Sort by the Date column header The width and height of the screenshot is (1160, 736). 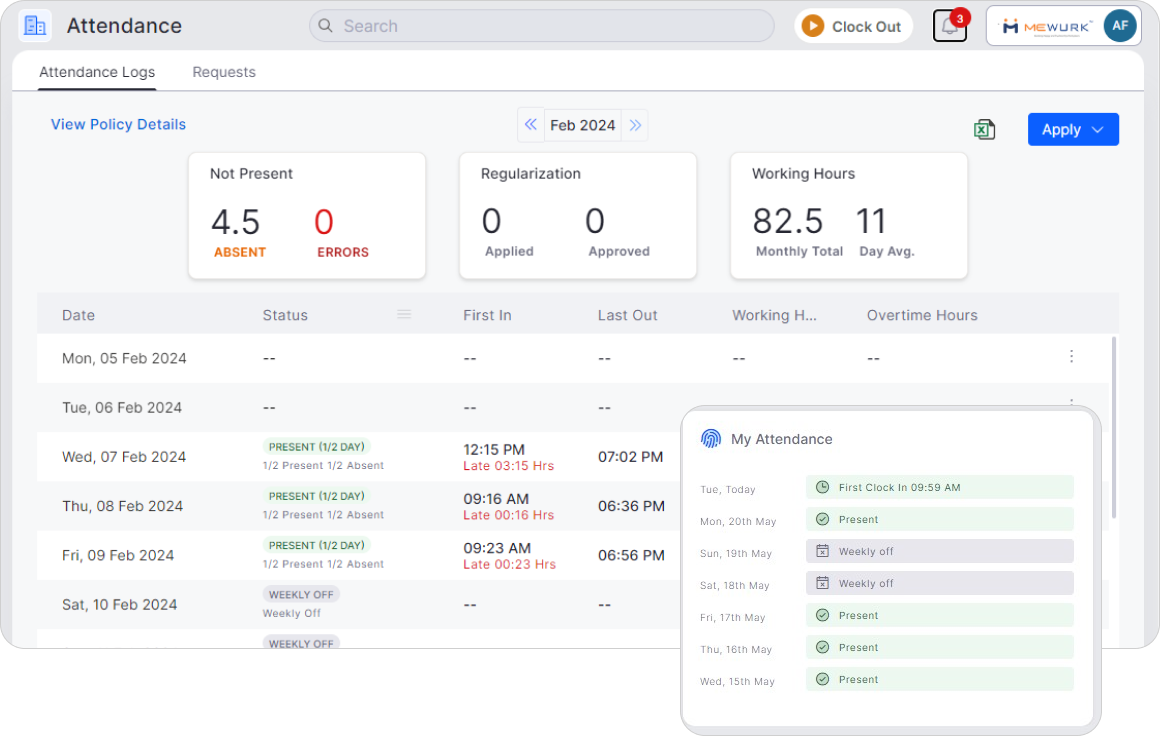coord(78,315)
